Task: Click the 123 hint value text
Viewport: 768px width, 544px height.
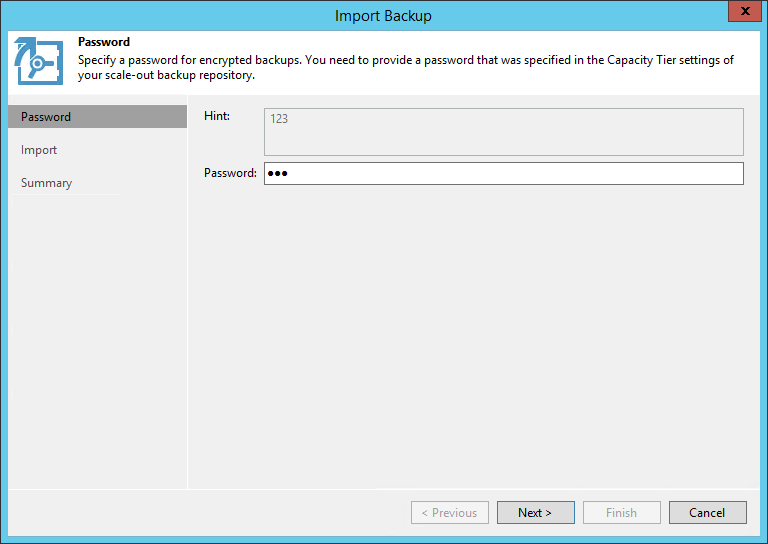Action: coord(279,118)
